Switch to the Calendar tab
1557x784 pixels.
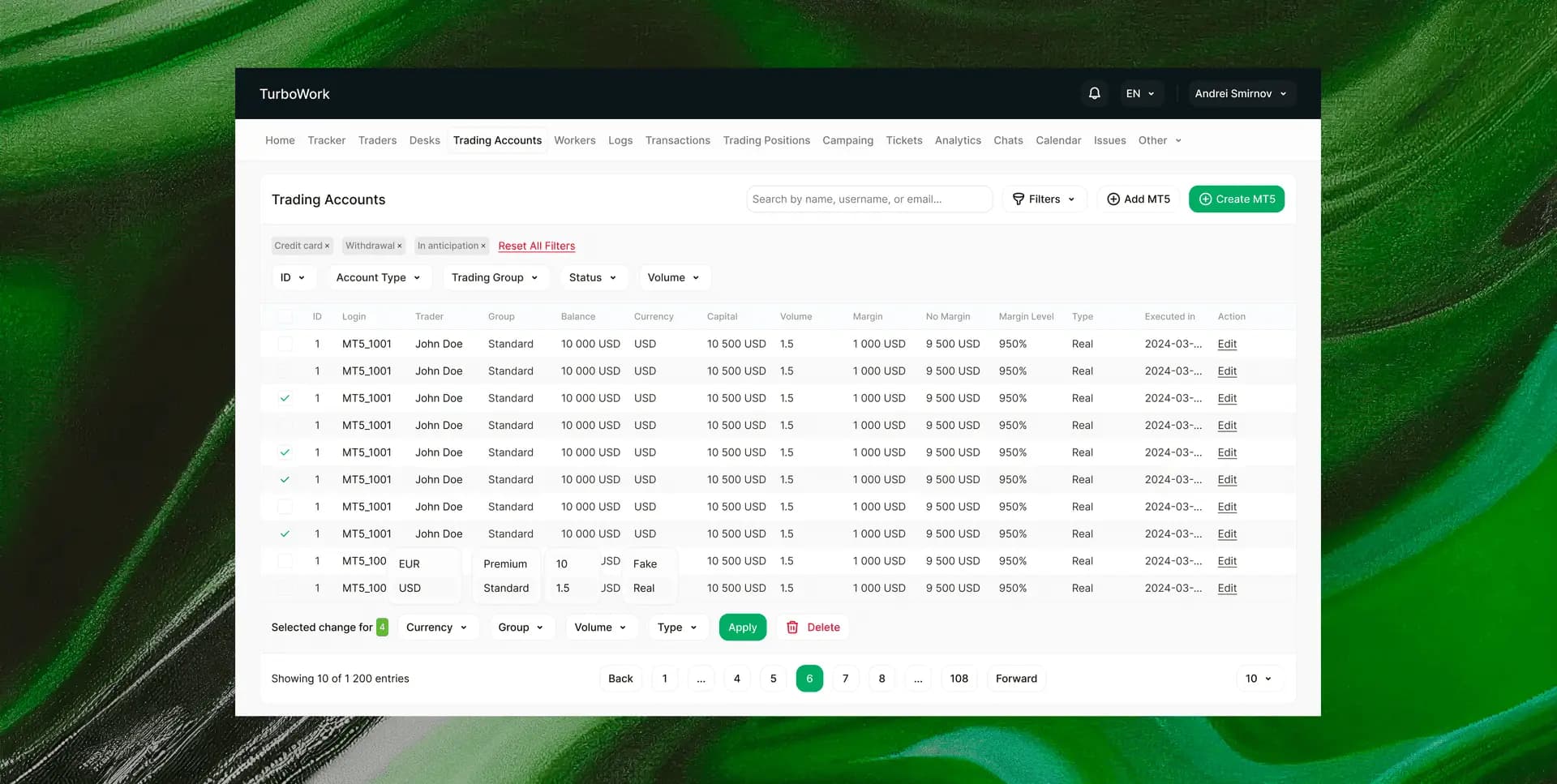pyautogui.click(x=1058, y=140)
